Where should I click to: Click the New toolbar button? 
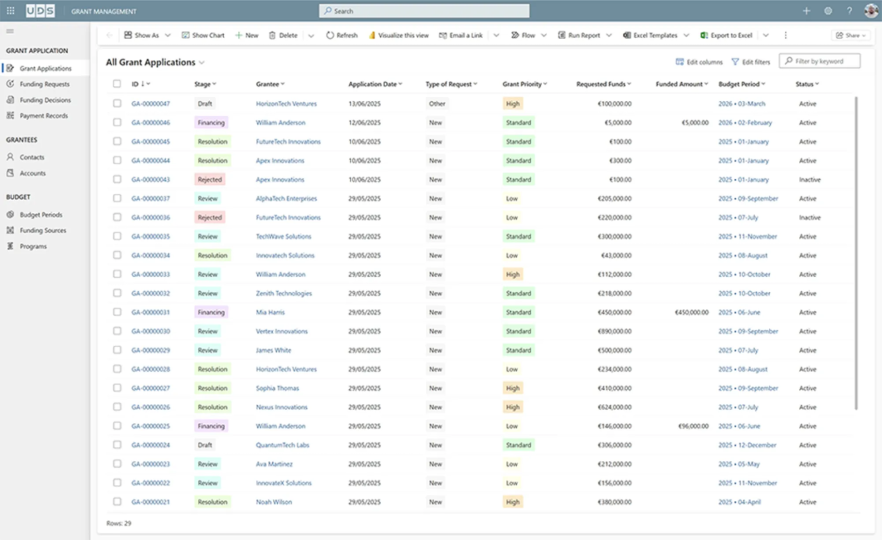tap(246, 35)
